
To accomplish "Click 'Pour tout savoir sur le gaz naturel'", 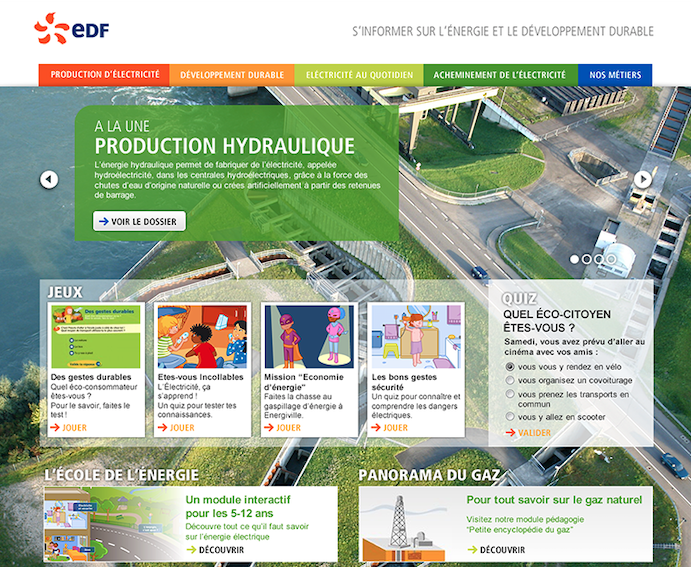I will (x=554, y=500).
